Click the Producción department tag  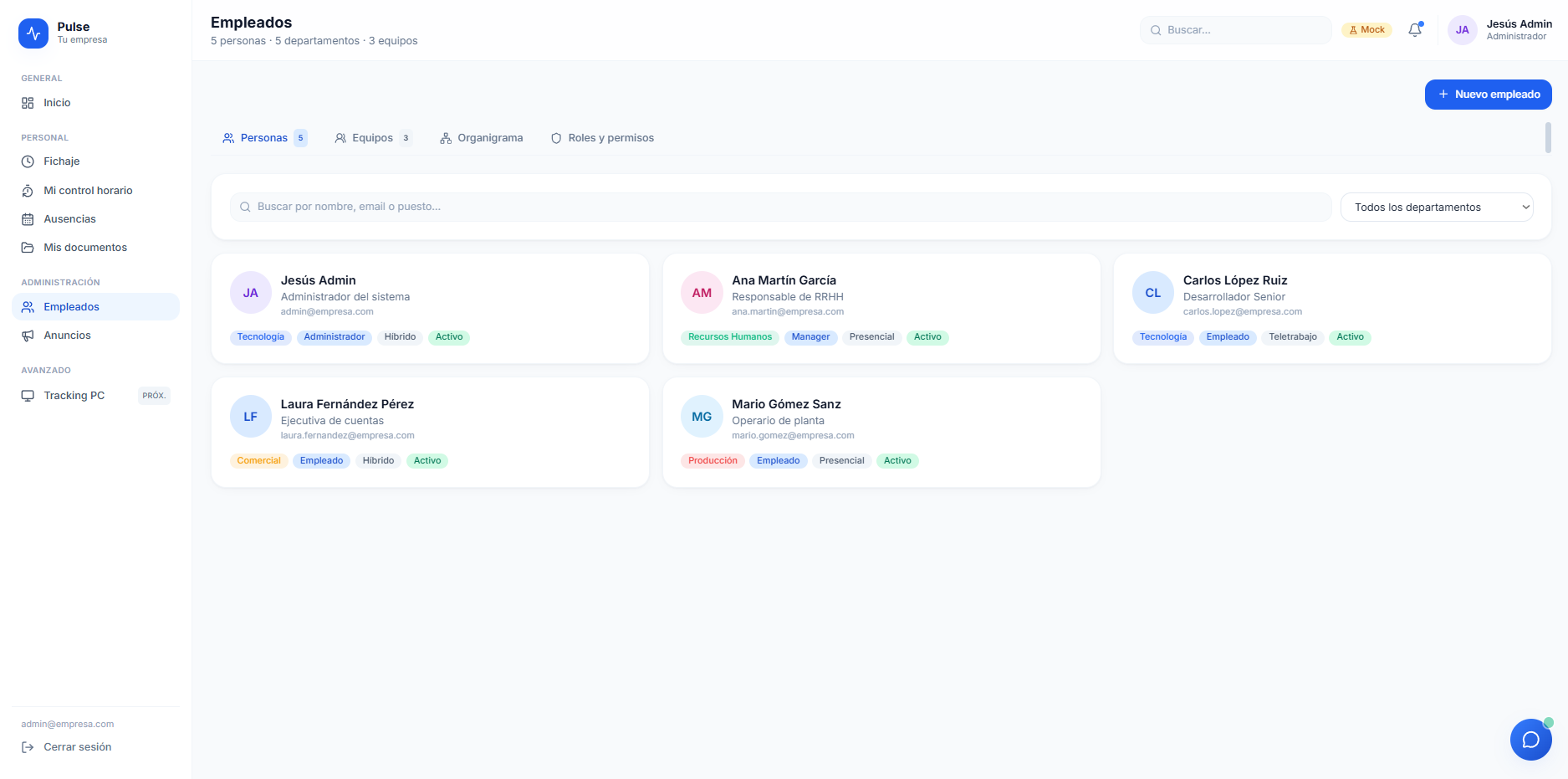point(712,461)
